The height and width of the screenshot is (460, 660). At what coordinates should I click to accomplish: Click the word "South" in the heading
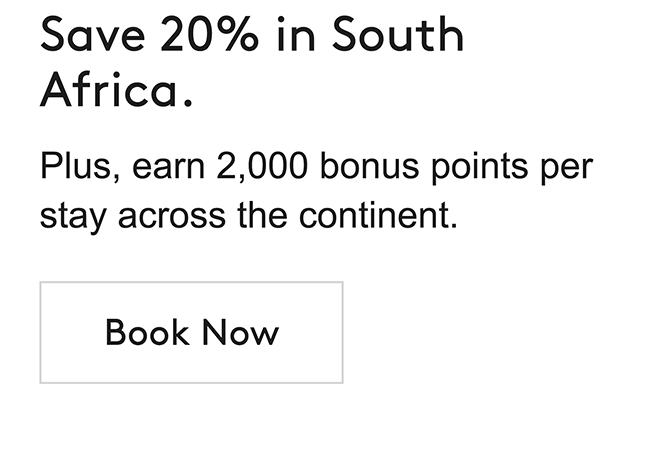(397, 36)
